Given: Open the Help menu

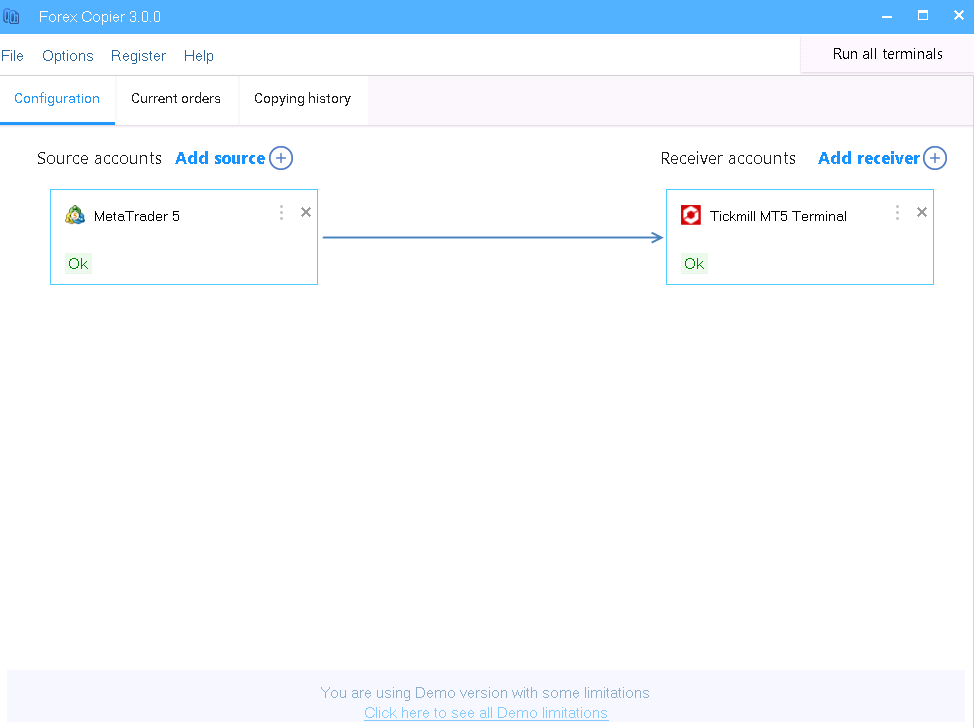Looking at the screenshot, I should click(x=199, y=56).
